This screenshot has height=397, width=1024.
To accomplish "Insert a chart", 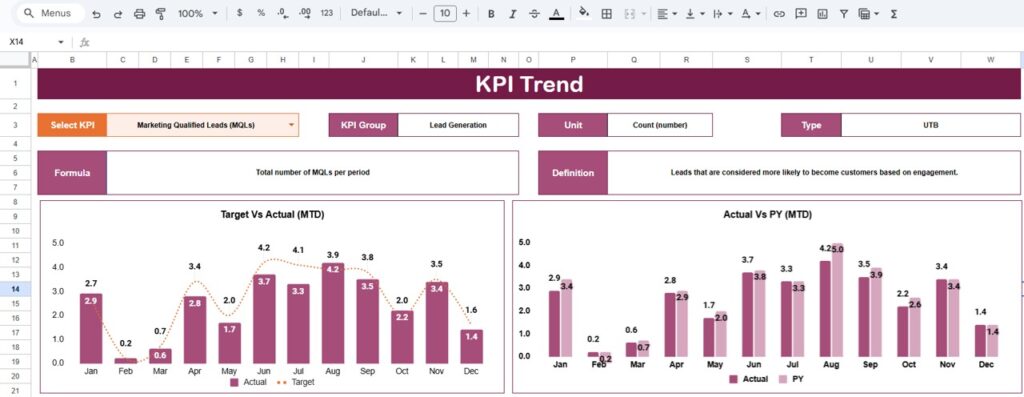I will [x=822, y=14].
